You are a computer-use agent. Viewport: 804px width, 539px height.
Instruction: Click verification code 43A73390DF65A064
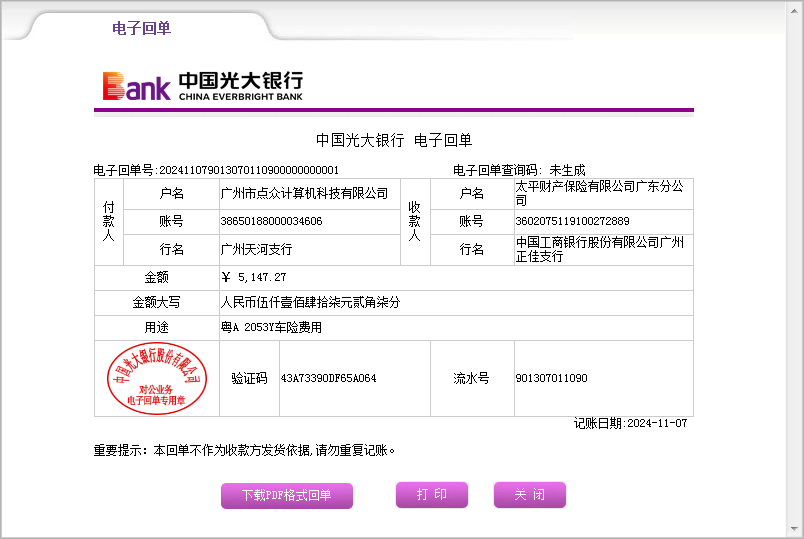pos(328,379)
